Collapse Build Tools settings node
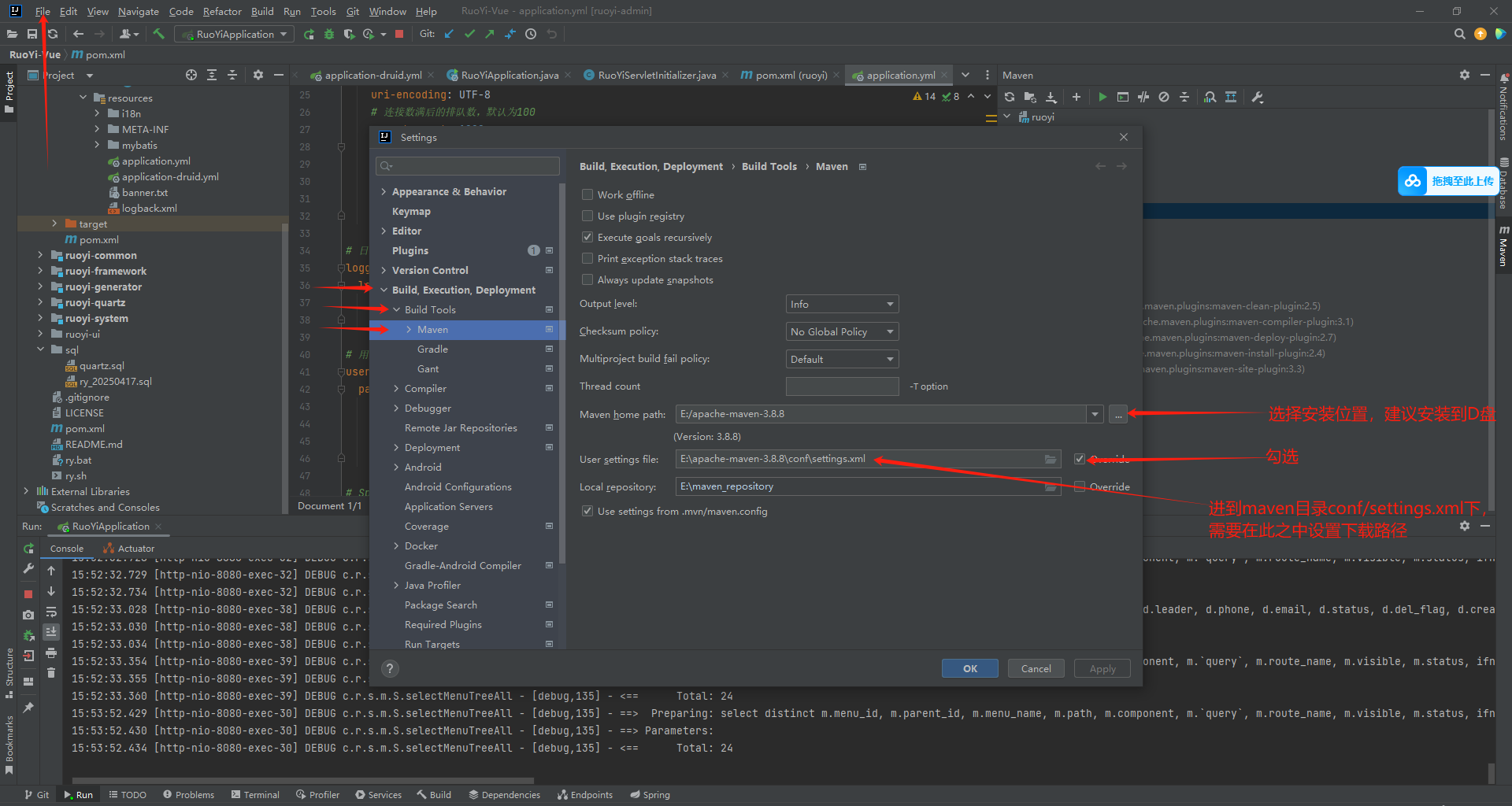 click(x=396, y=309)
